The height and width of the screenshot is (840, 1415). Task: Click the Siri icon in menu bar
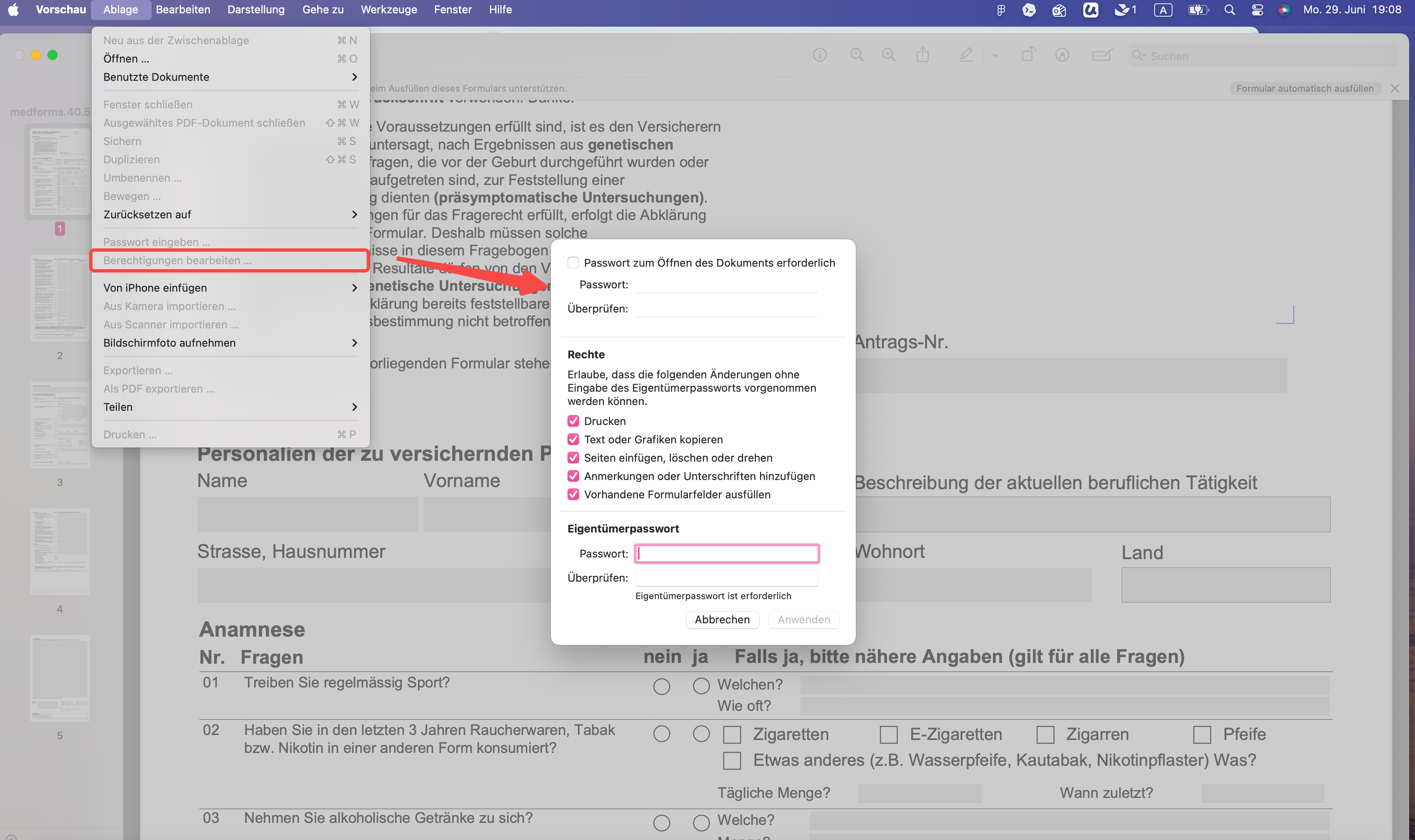click(x=1284, y=10)
